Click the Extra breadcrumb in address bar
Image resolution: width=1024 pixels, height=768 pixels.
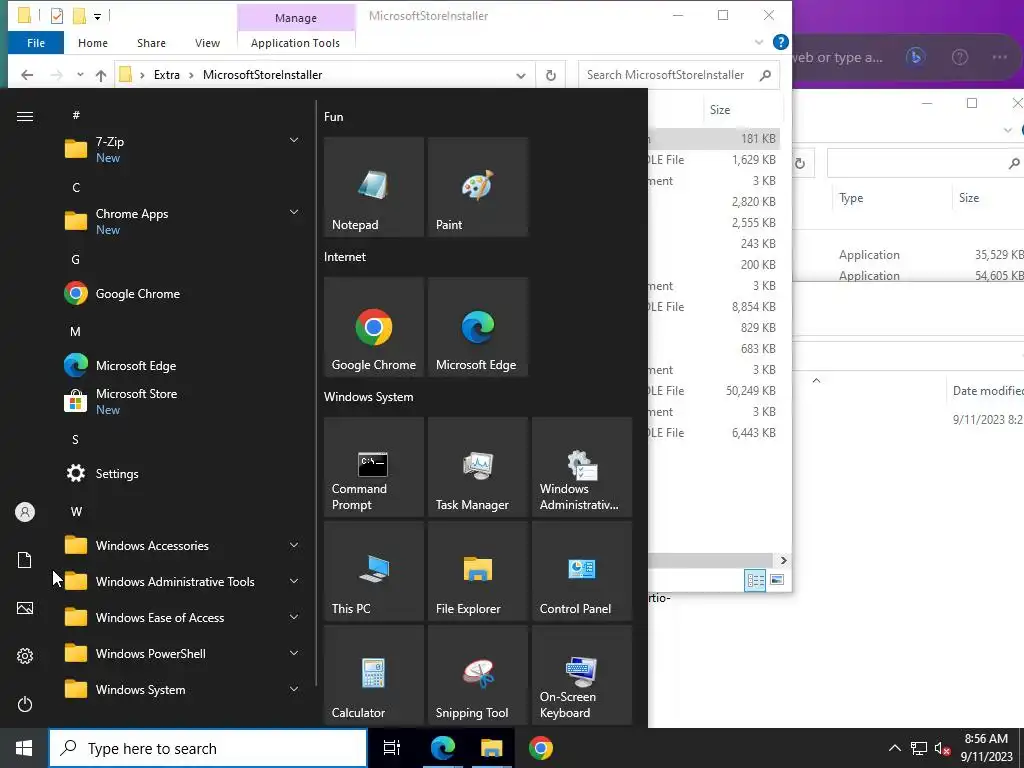[x=167, y=75]
